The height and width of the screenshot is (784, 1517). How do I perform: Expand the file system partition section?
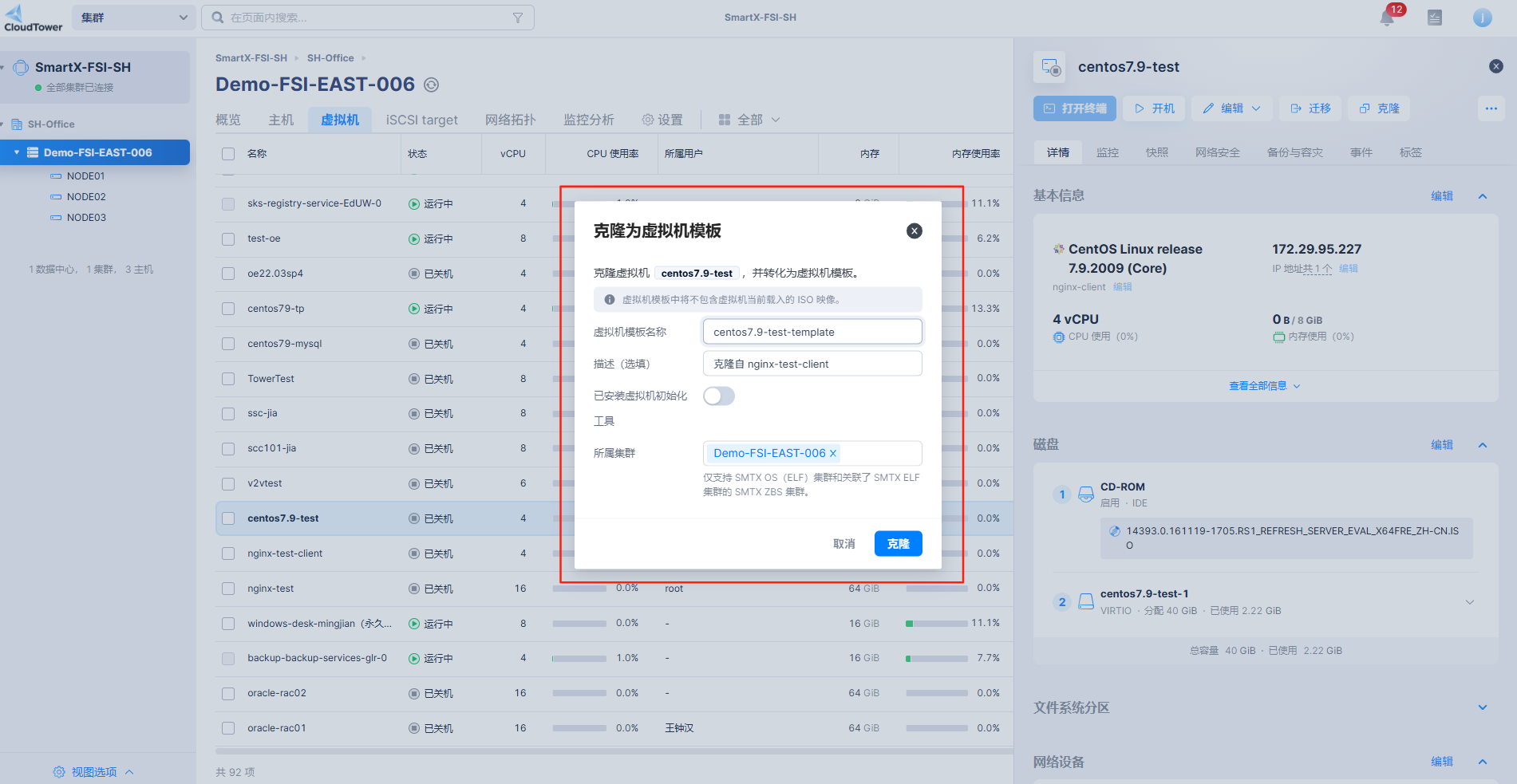(1482, 707)
